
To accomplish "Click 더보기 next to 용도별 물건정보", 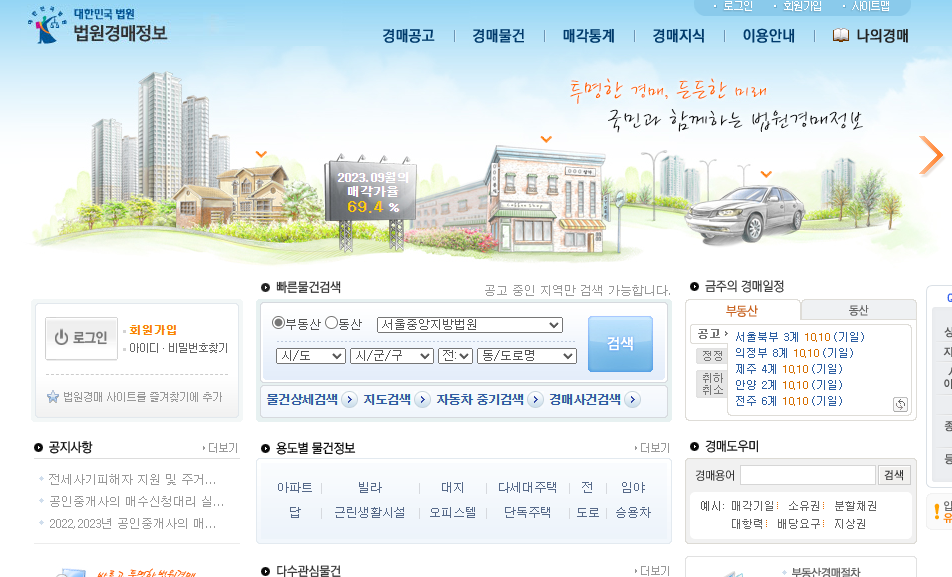I will 653,448.
